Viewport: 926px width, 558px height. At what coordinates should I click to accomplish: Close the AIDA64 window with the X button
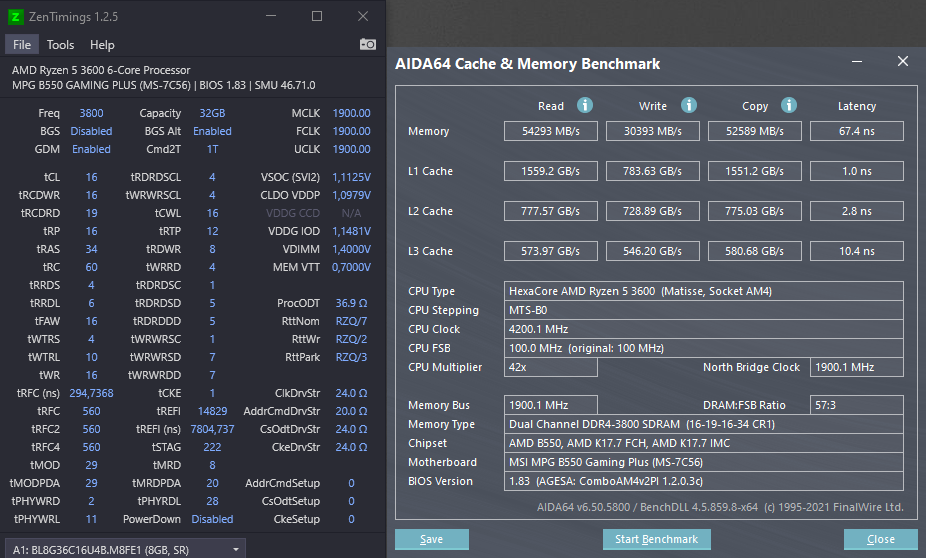coord(902,61)
